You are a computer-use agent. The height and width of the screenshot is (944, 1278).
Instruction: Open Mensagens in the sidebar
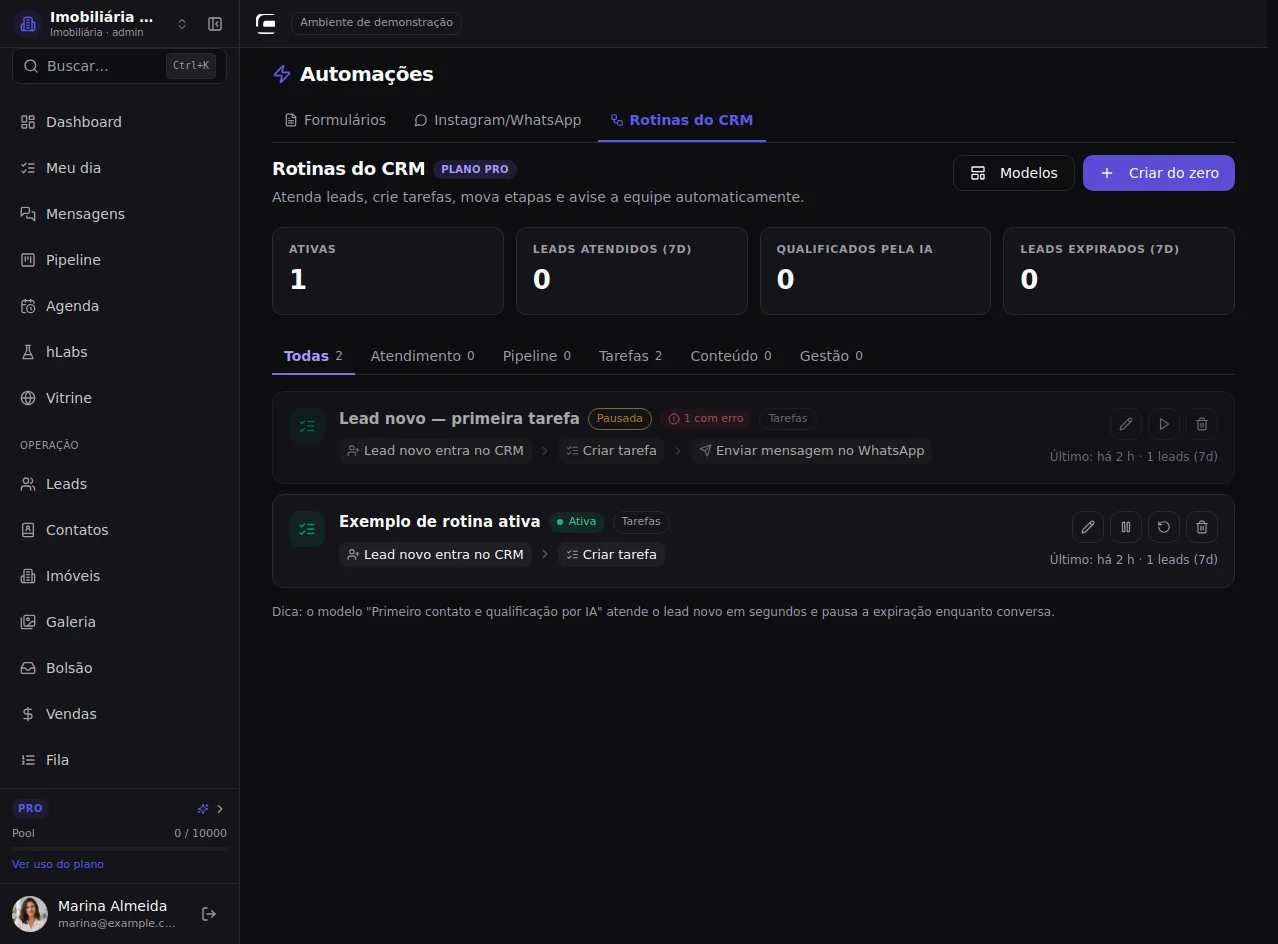pyautogui.click(x=120, y=214)
